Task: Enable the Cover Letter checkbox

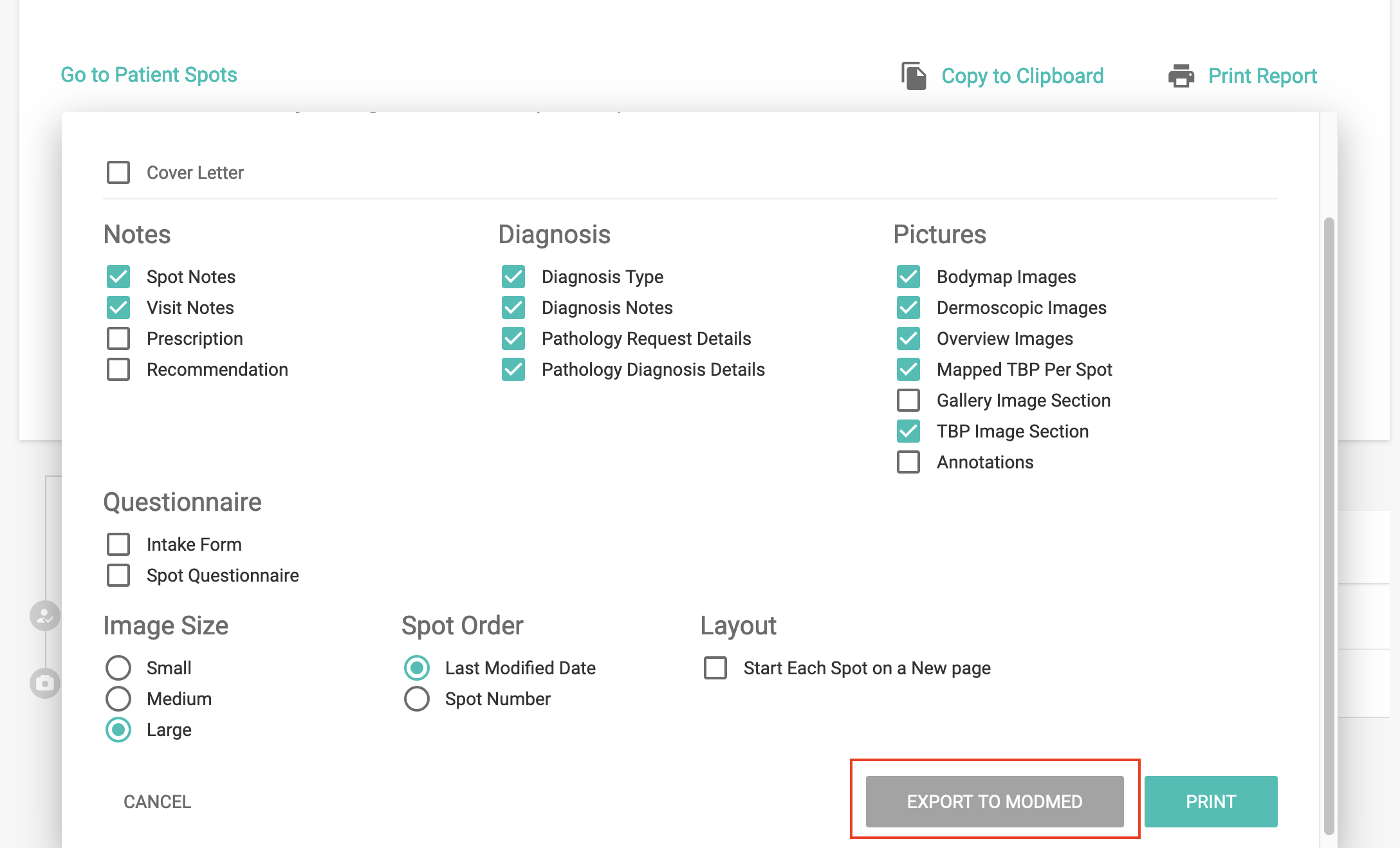Action: pyautogui.click(x=118, y=172)
